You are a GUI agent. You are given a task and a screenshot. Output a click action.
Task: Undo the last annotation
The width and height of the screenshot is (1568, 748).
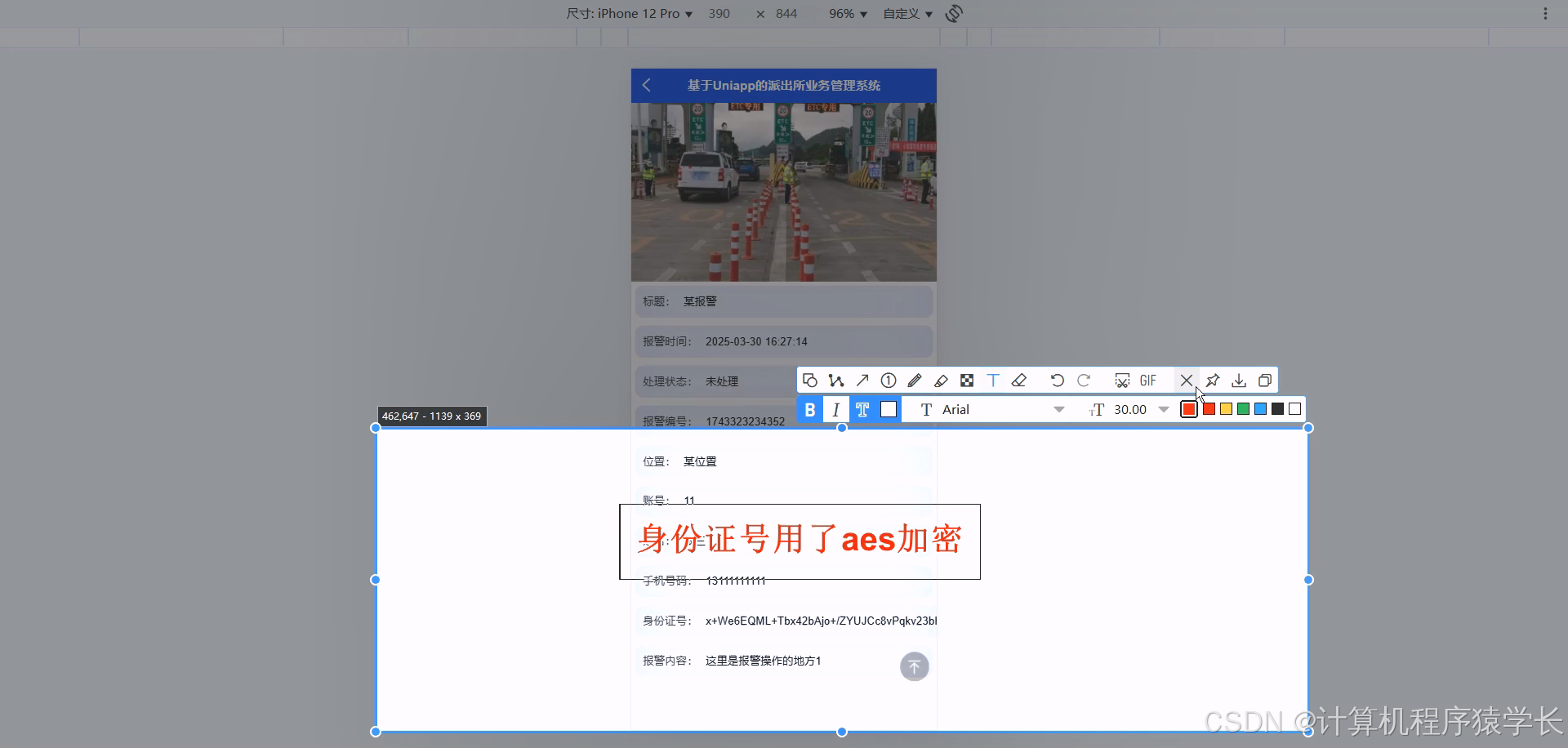1058,380
